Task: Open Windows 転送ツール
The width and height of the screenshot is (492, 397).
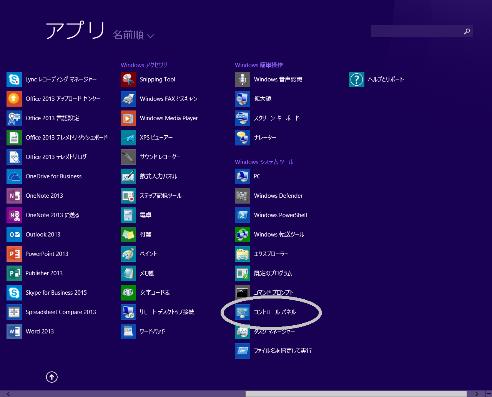Action: [270, 234]
